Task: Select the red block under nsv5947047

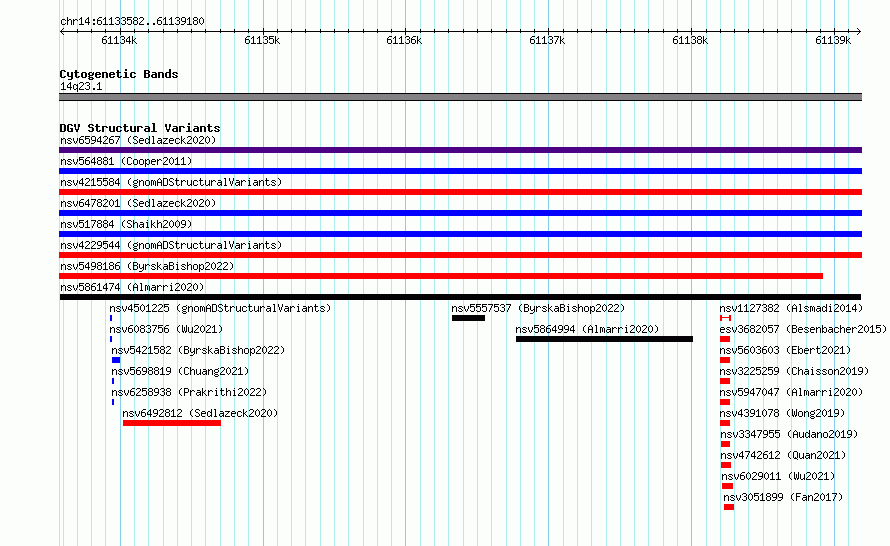Action: point(725,402)
